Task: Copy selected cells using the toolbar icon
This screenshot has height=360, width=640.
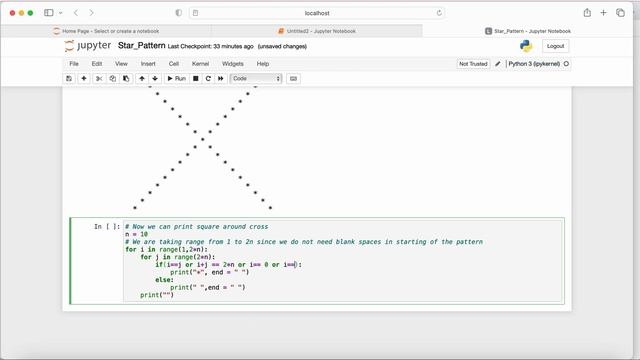Action: (x=113, y=78)
